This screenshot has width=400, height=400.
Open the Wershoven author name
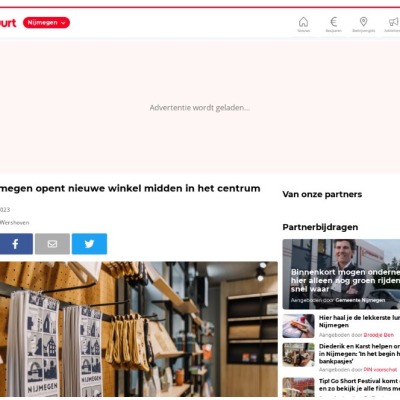pyautogui.click(x=14, y=223)
